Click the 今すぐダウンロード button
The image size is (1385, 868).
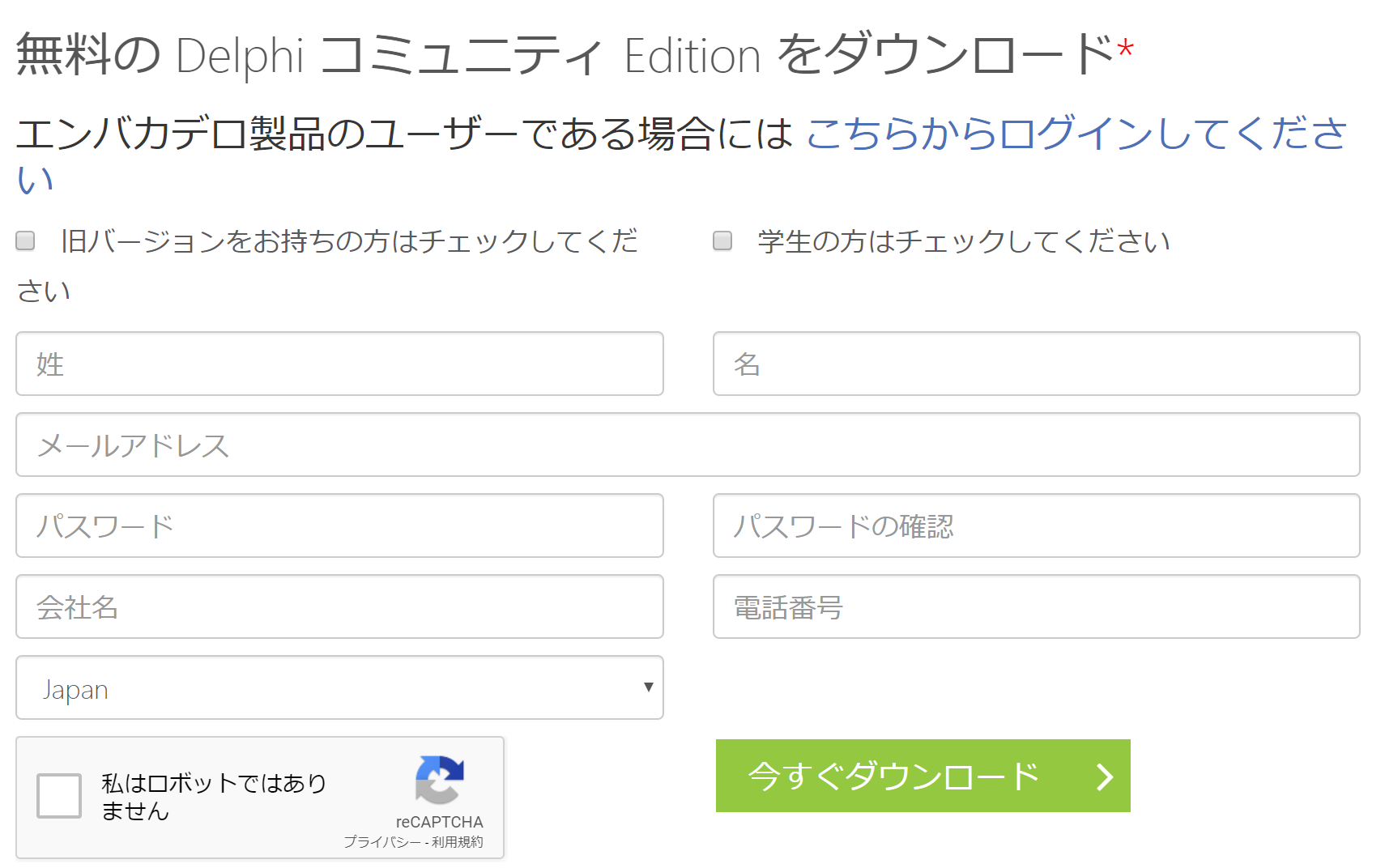click(x=923, y=776)
